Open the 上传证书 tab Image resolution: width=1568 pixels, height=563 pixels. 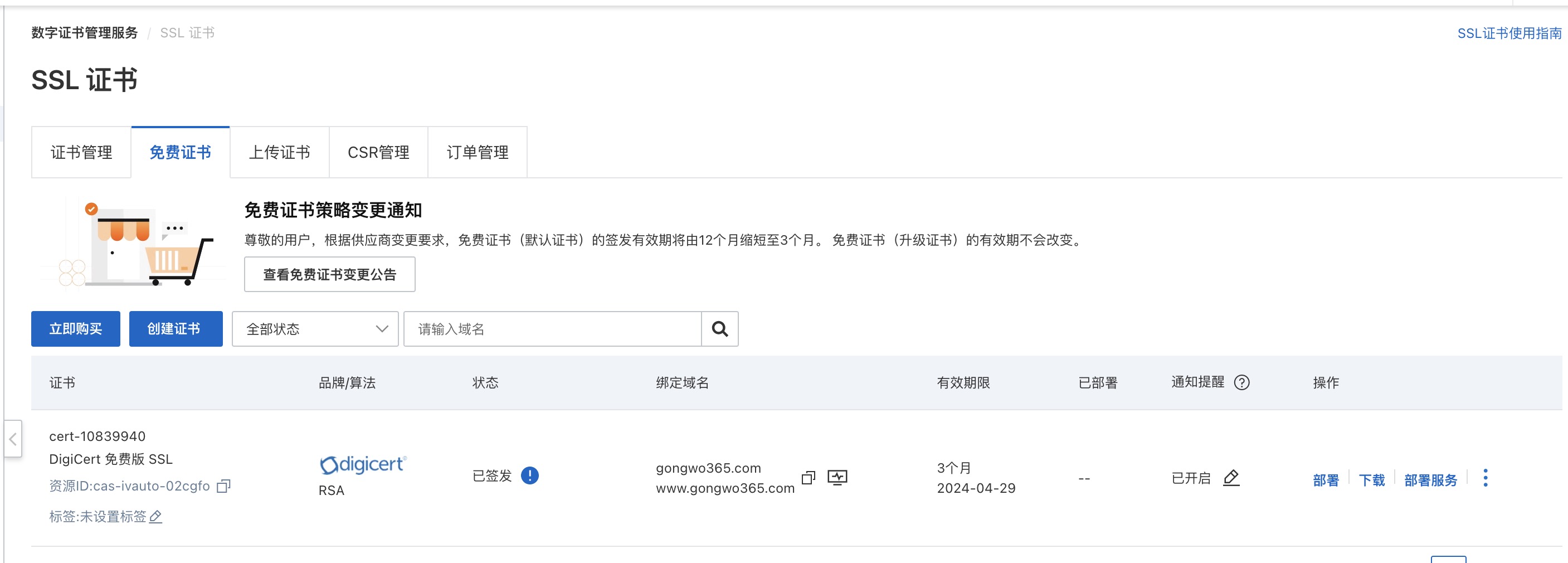click(279, 152)
